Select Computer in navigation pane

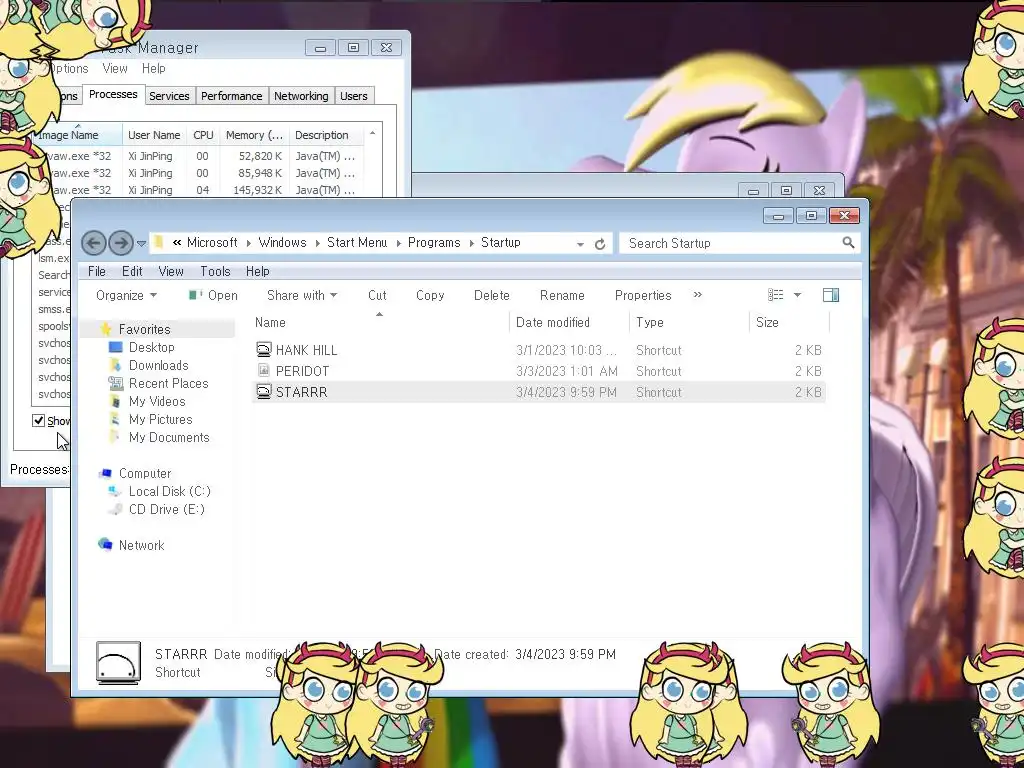point(144,473)
